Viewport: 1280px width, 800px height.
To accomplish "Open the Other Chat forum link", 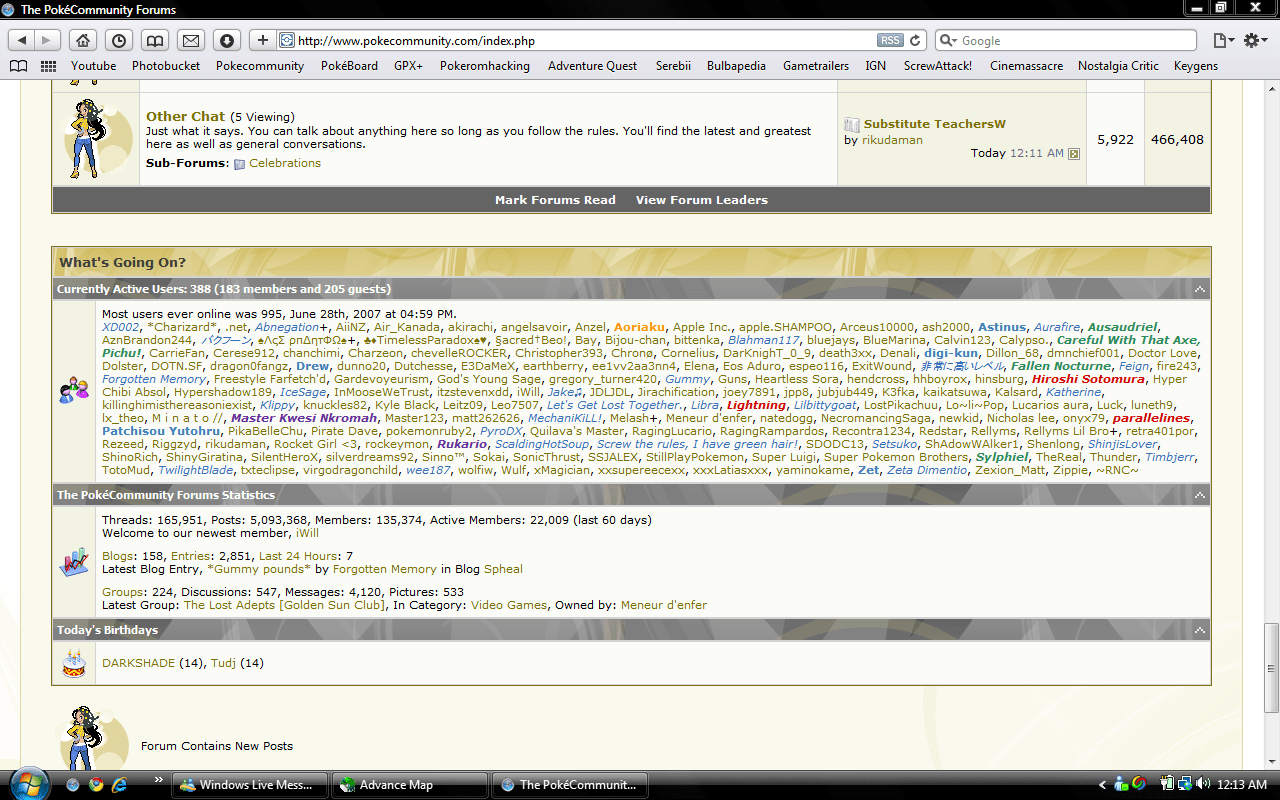I will pyautogui.click(x=186, y=116).
